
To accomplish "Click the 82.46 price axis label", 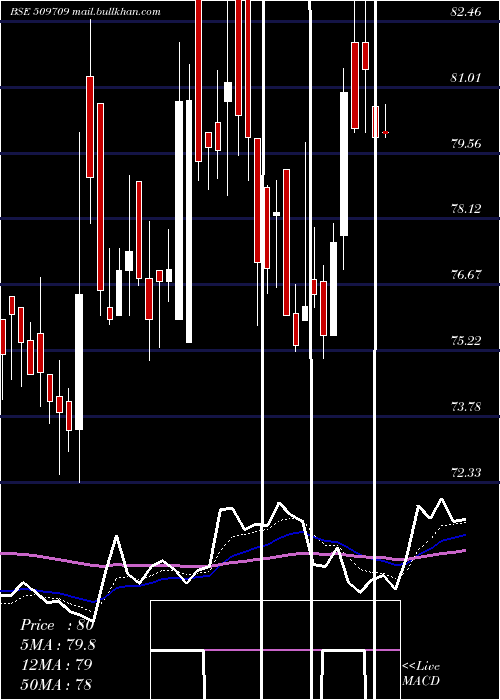I will (466, 12).
